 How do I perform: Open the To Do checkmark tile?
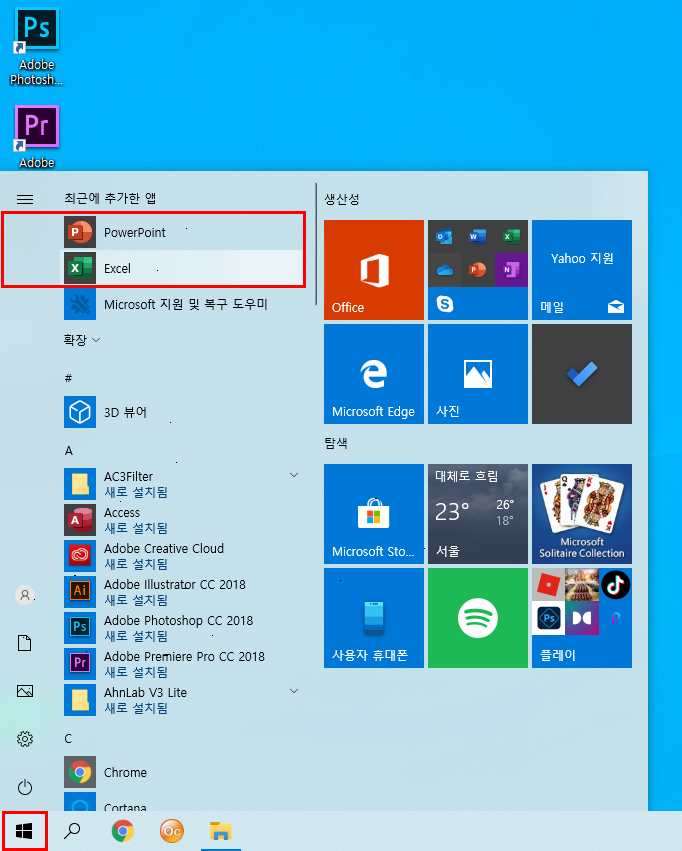[x=582, y=374]
